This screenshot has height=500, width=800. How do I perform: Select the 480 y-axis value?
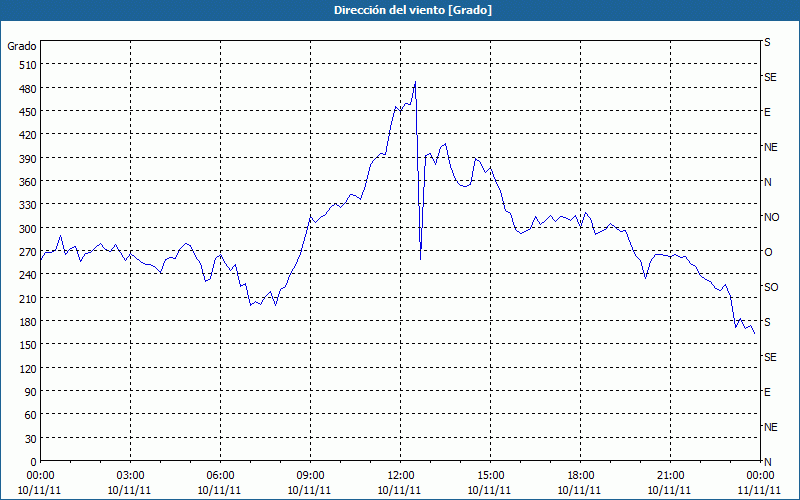28,89
